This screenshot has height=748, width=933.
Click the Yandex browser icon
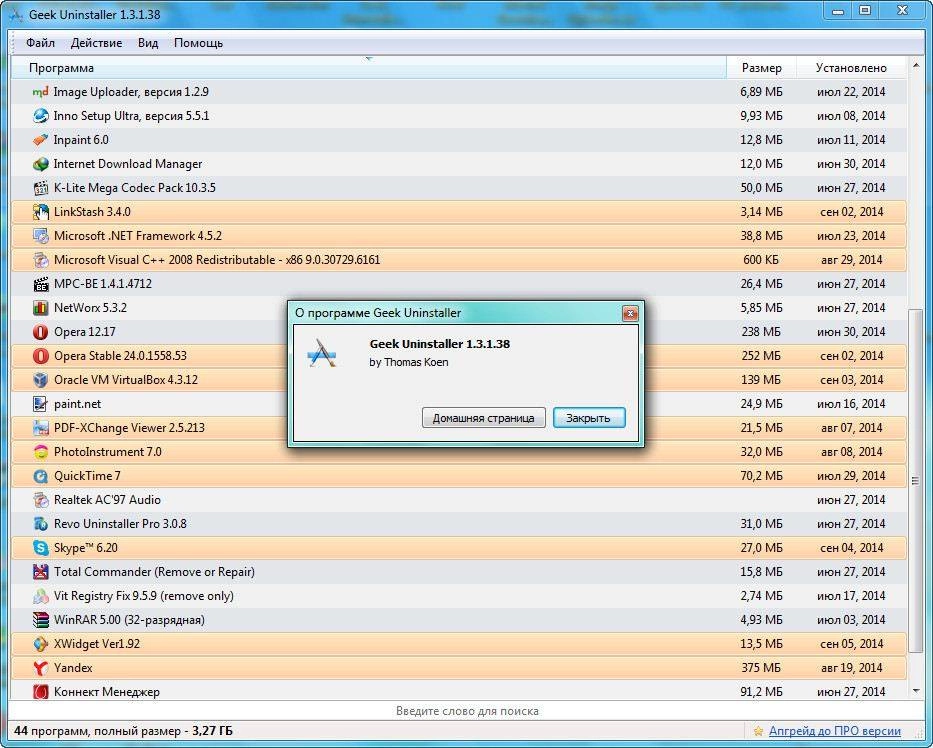40,668
